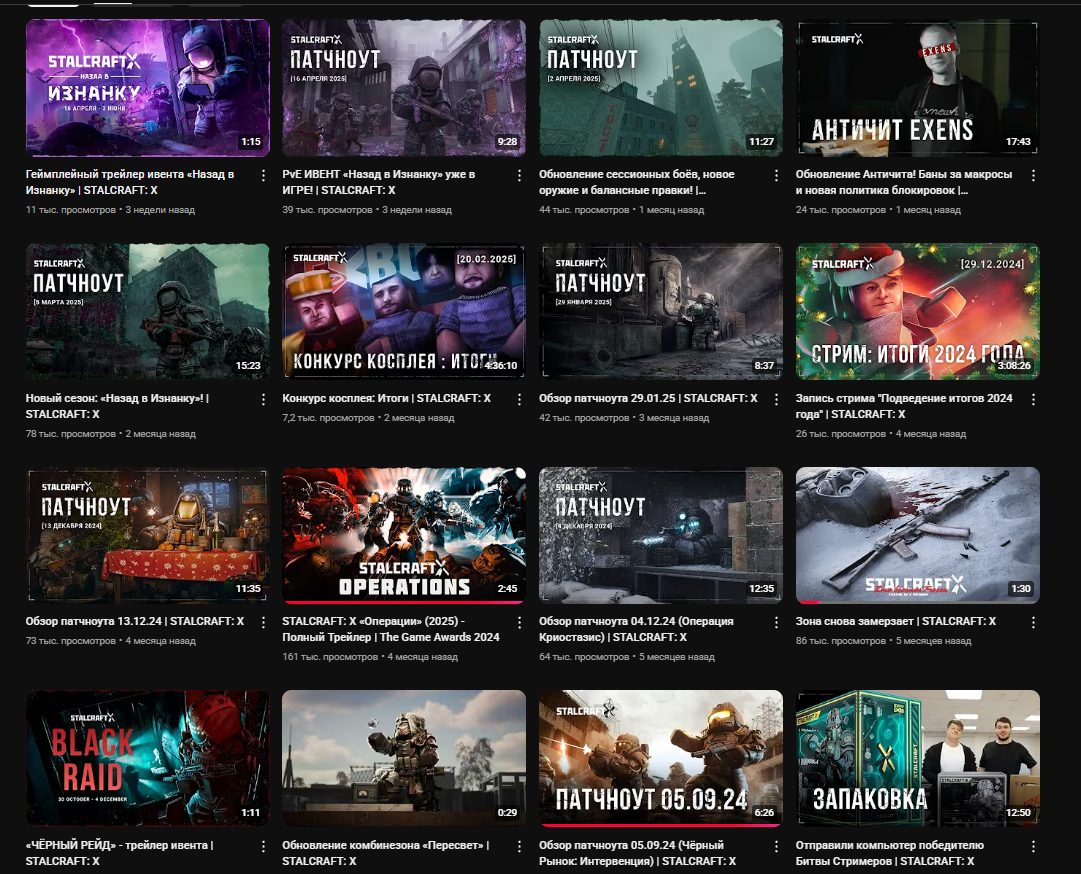Play the ПАТЧНОУТ 05.09.24 thumbnail
This screenshot has width=1081, height=874.
point(660,758)
